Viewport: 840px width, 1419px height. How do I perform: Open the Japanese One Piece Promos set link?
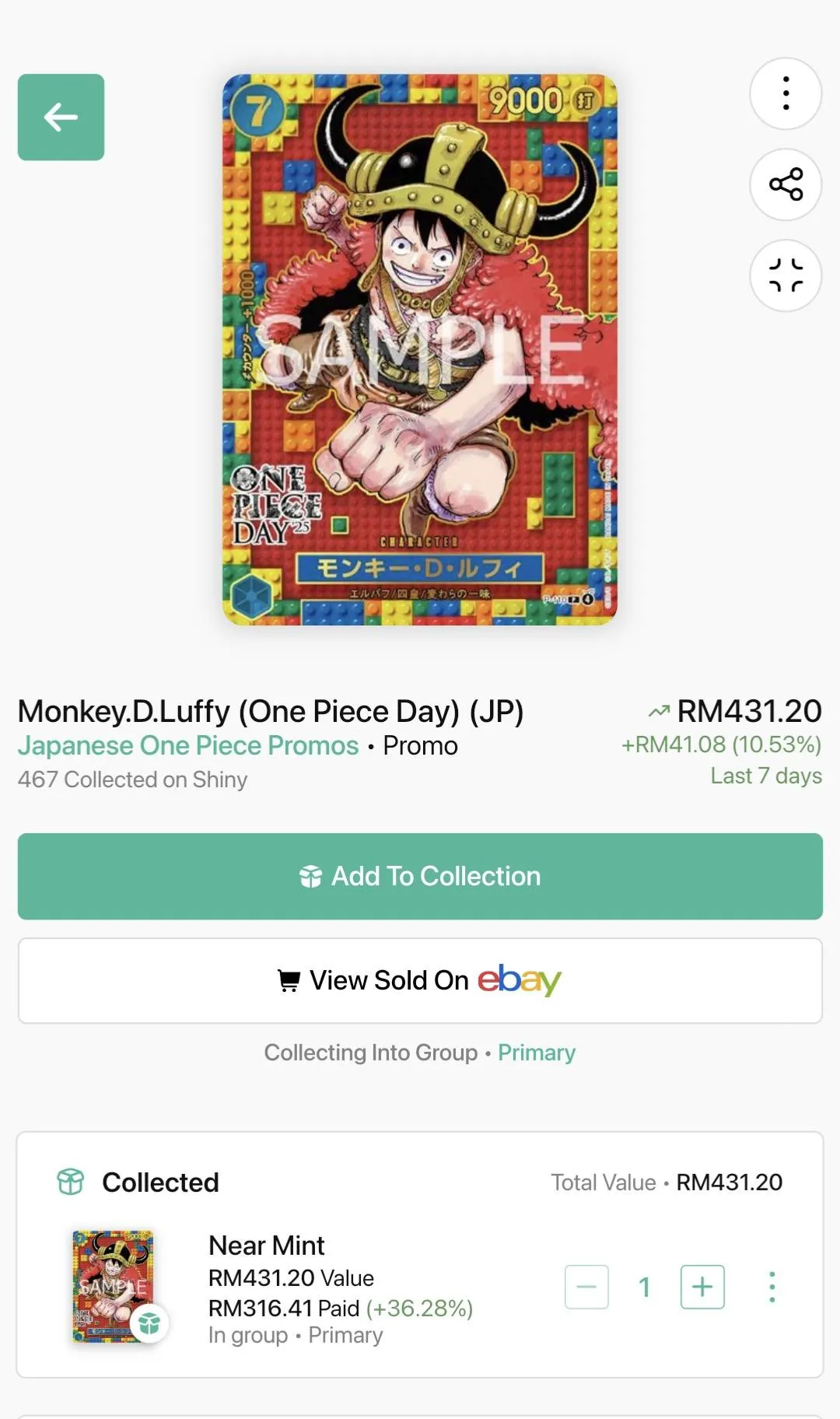[187, 745]
